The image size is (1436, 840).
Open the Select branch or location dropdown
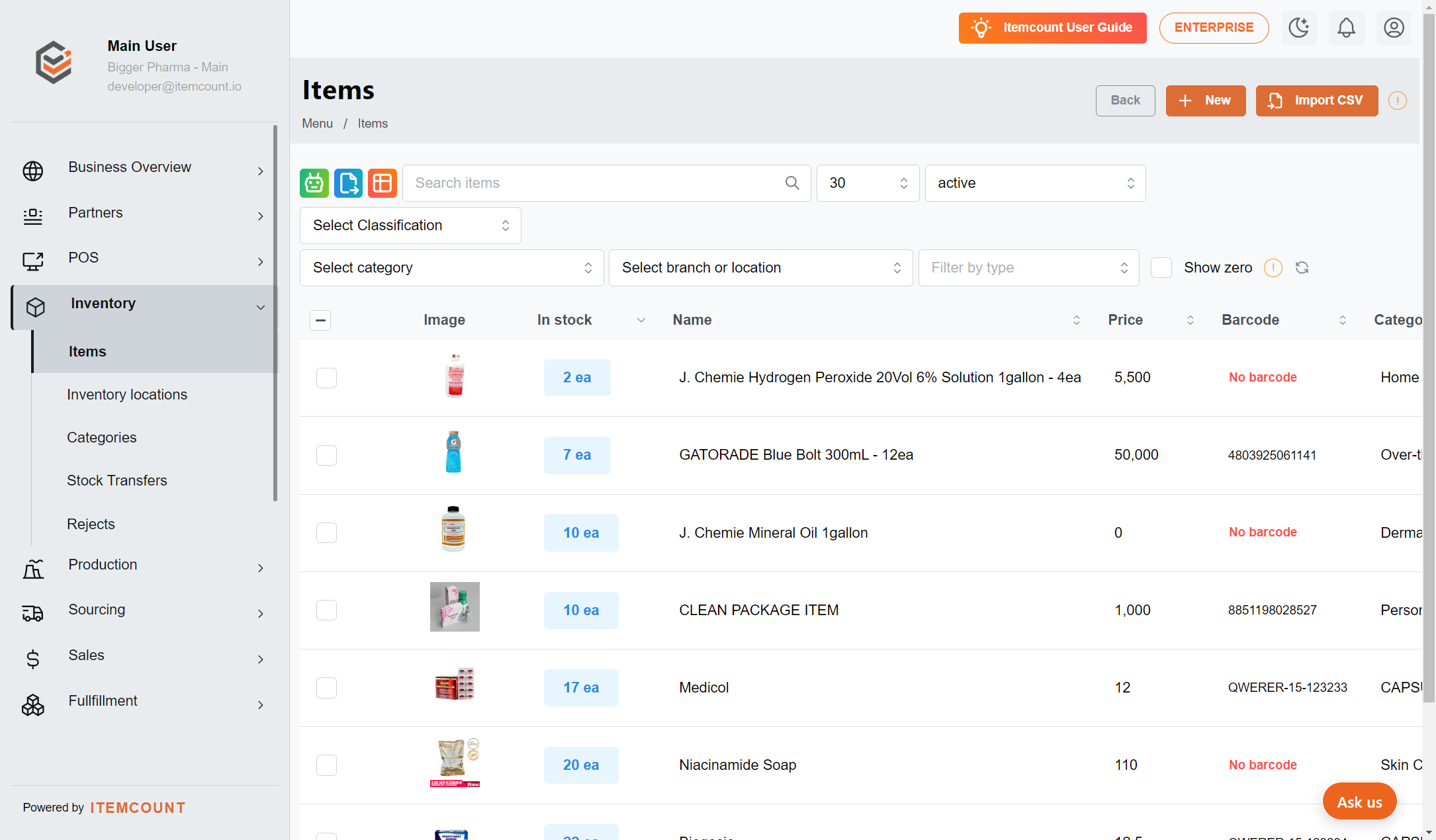(x=760, y=268)
